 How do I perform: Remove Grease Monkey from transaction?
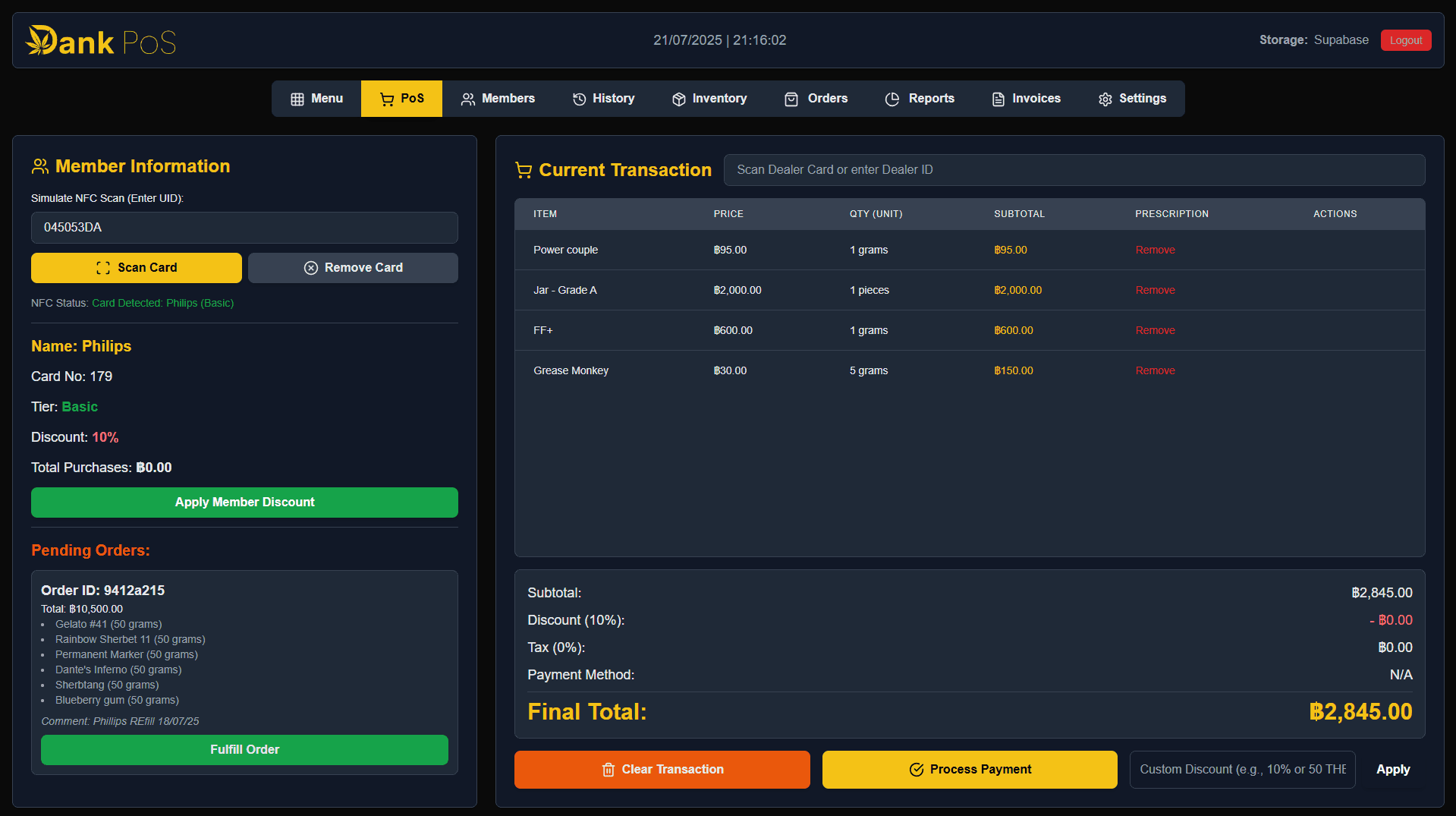[x=1155, y=370]
